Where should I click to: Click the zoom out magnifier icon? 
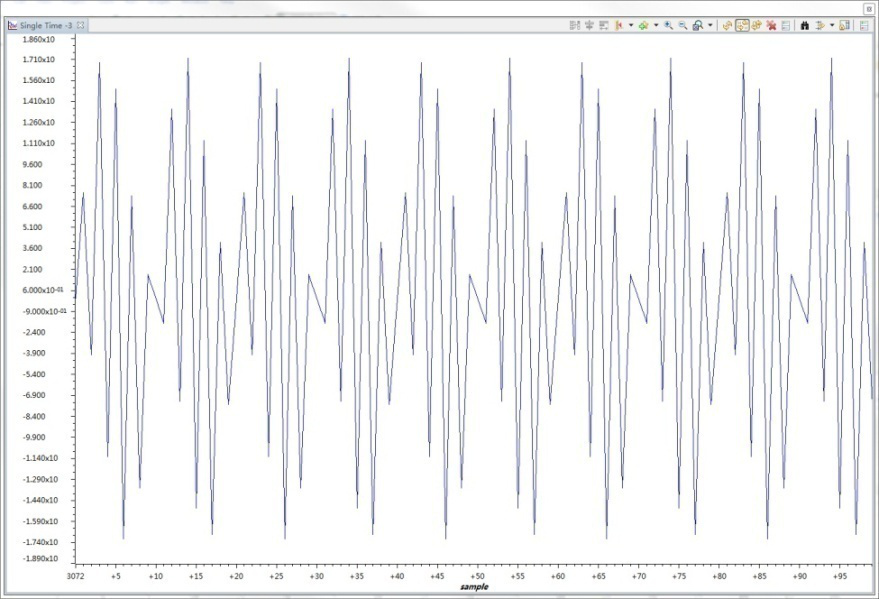pyautogui.click(x=683, y=25)
